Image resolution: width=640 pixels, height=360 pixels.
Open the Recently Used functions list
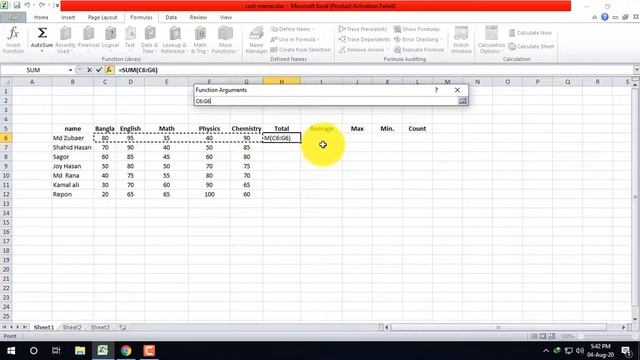pyautogui.click(x=65, y=40)
